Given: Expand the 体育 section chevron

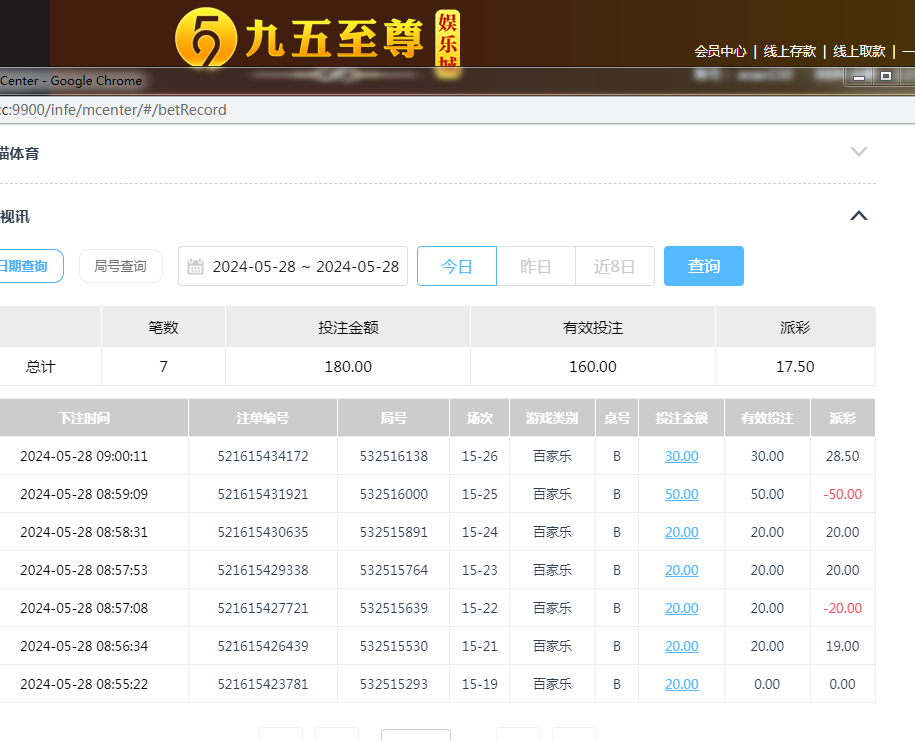Looking at the screenshot, I should [x=858, y=152].
